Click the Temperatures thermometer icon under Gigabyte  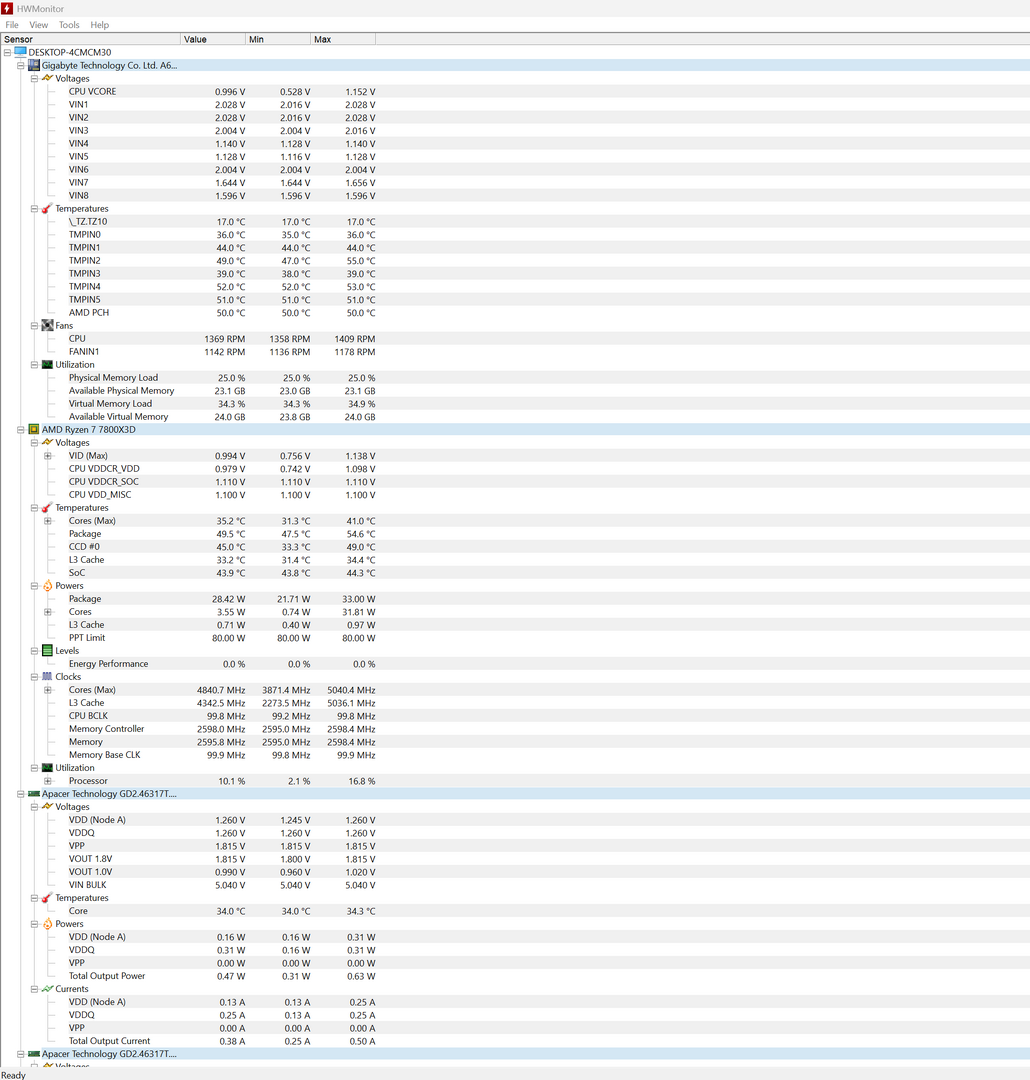pyautogui.click(x=48, y=208)
